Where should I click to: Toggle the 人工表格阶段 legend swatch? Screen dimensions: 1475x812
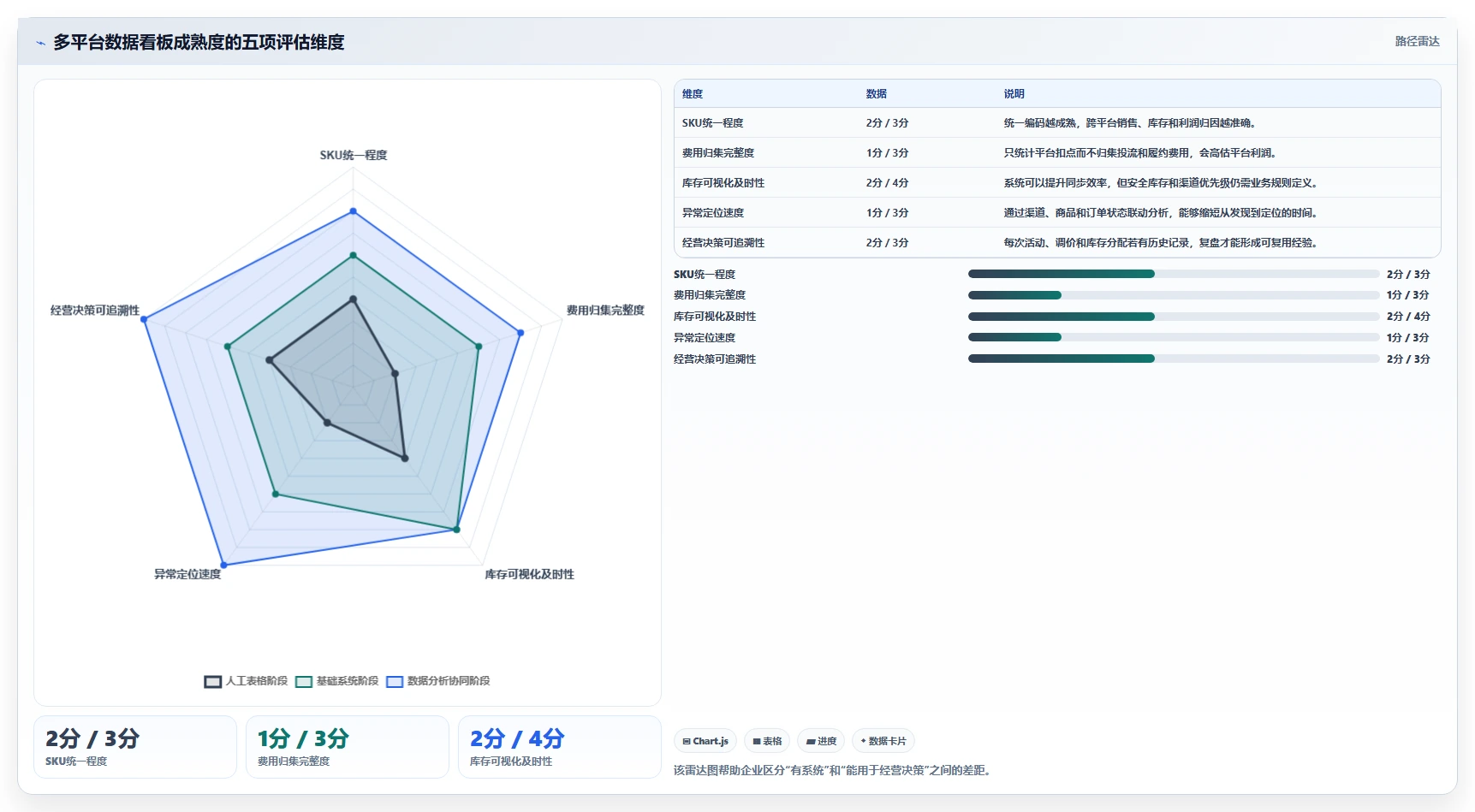point(213,682)
